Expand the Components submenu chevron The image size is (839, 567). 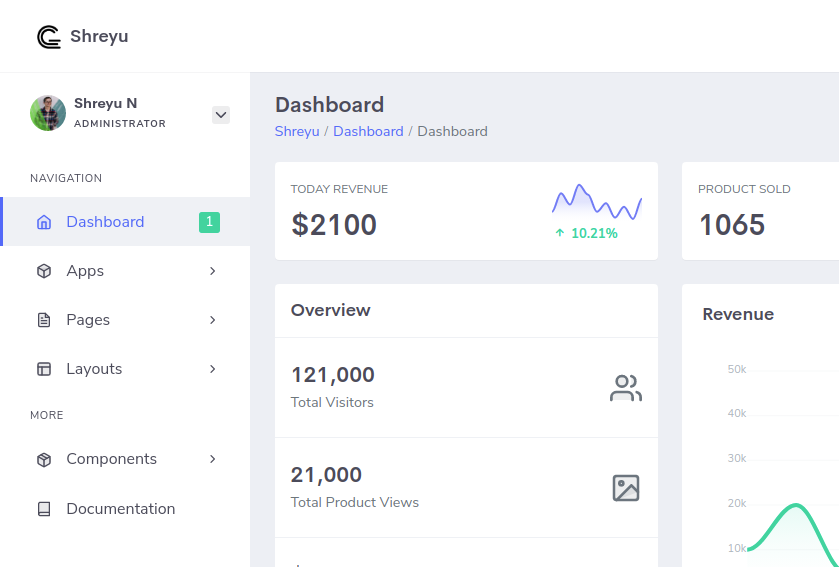tap(213, 459)
